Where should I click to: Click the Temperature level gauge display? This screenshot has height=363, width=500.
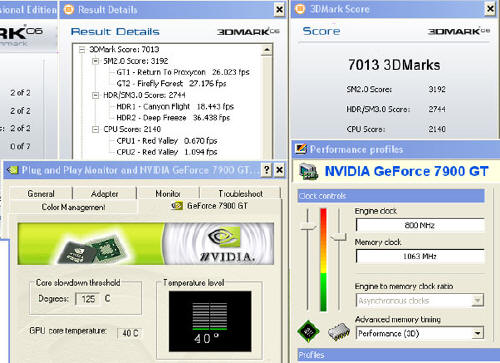[210, 321]
